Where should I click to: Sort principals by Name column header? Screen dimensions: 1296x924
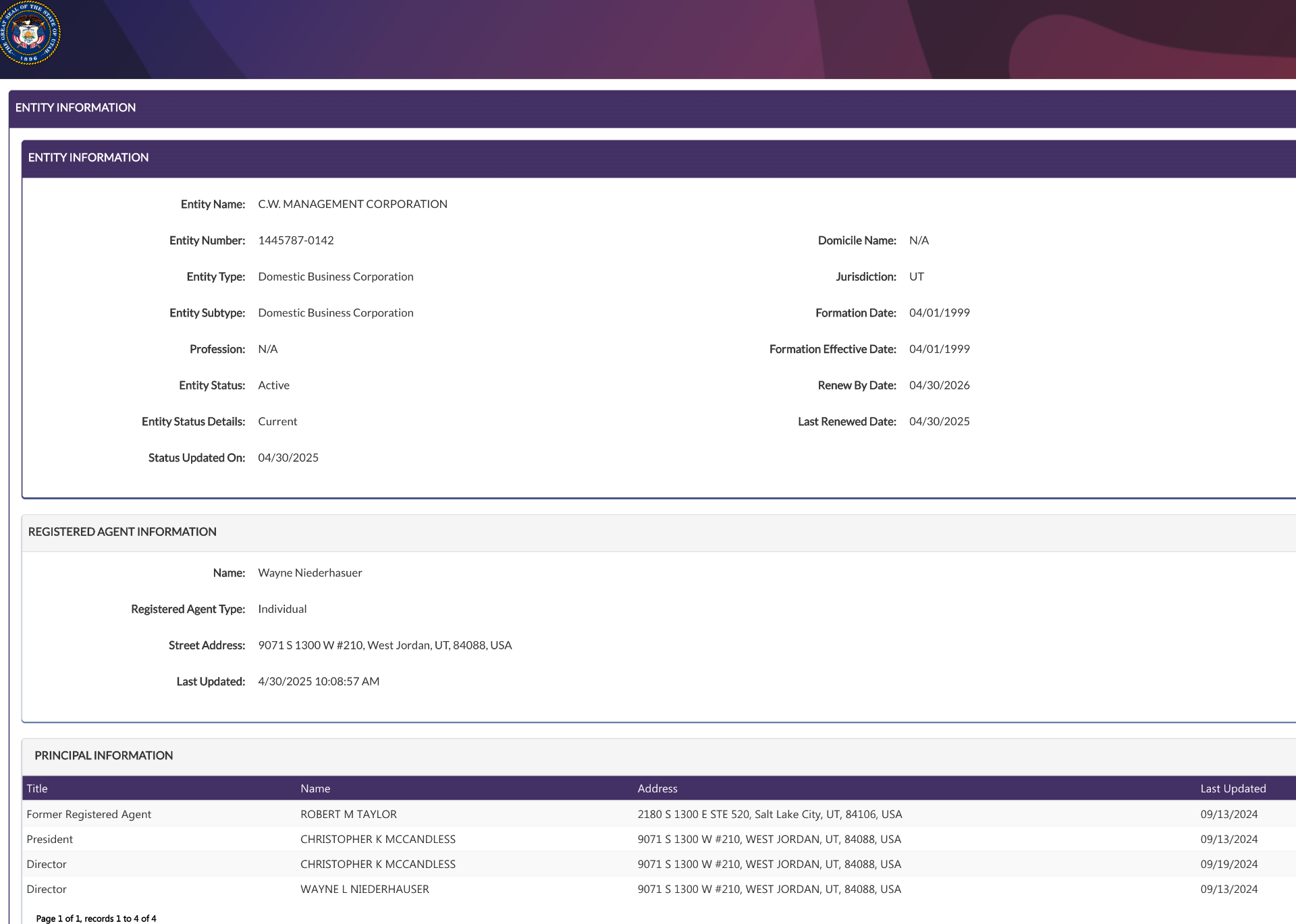315,788
